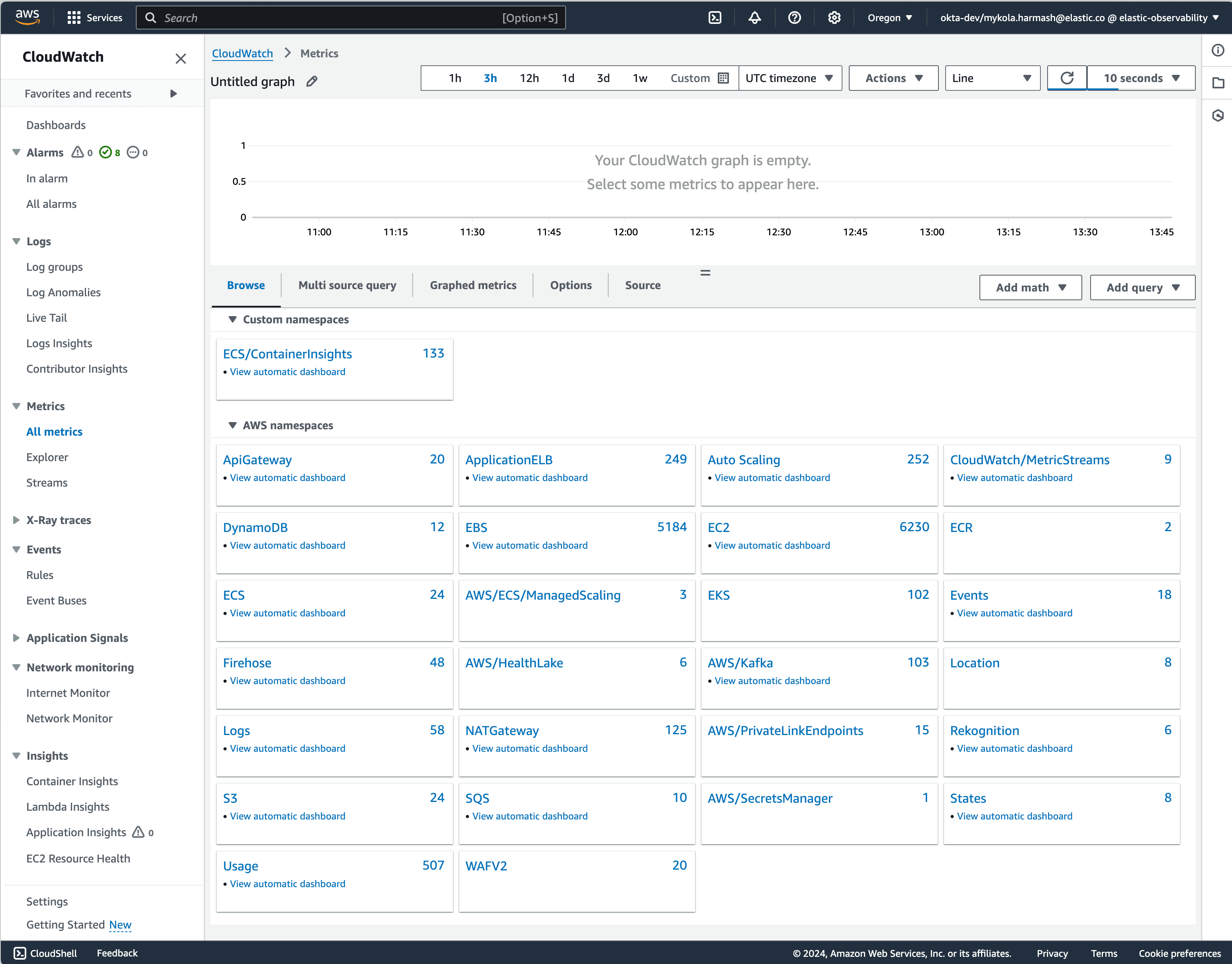1232x964 pixels.
Task: Open the Line chart type dropdown
Action: point(992,78)
